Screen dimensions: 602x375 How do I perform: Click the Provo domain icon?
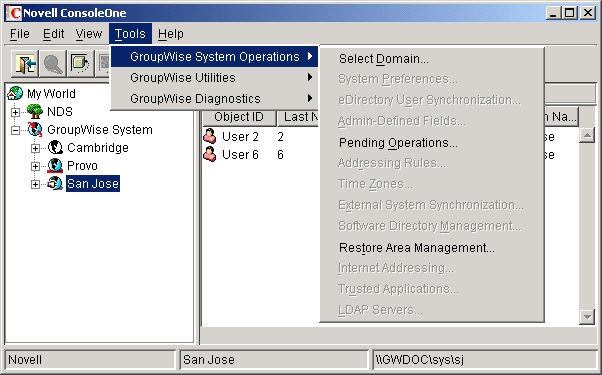(x=55, y=165)
